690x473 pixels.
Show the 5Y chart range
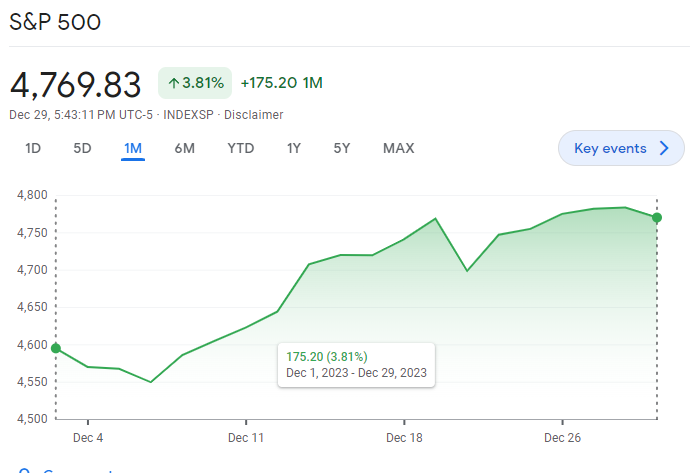point(342,148)
